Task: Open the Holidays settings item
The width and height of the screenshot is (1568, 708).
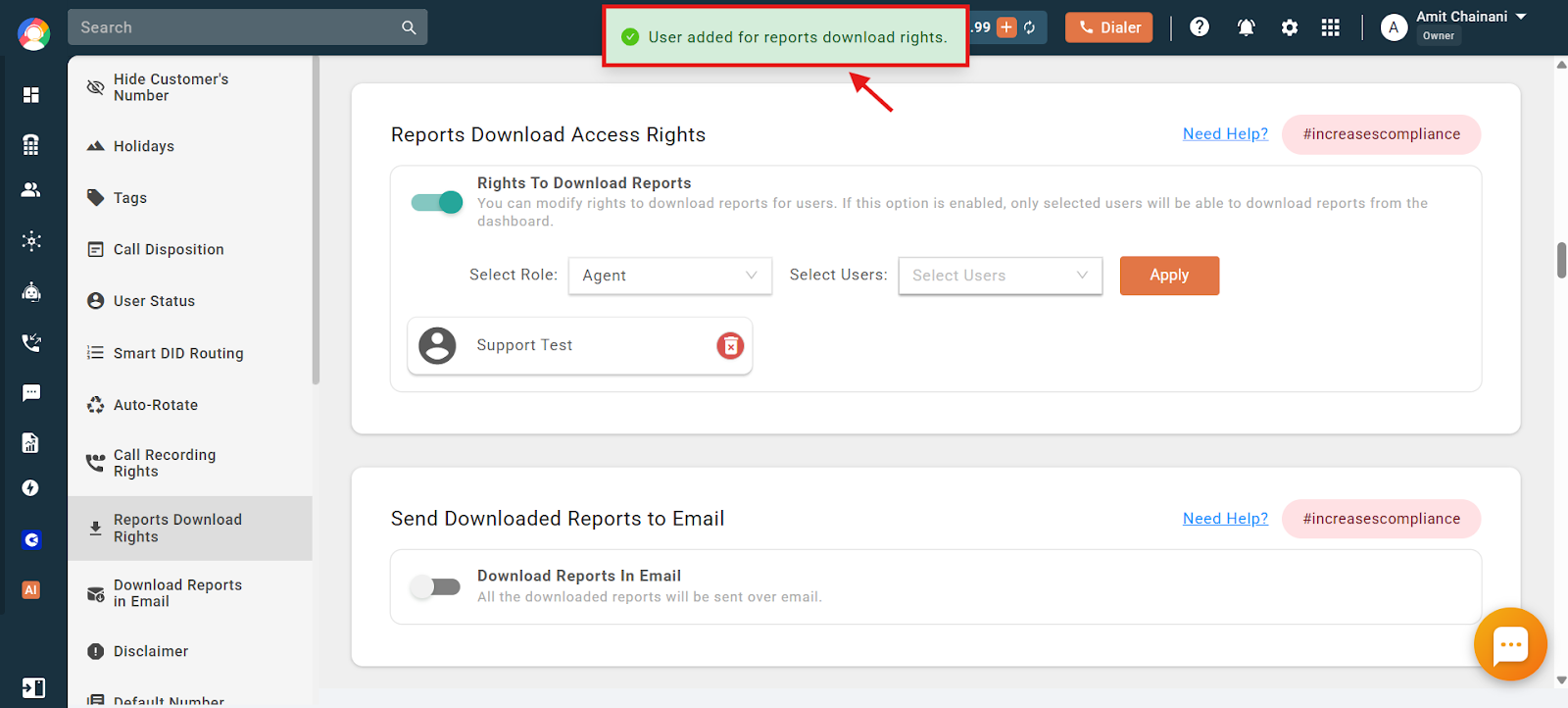Action: click(190, 146)
